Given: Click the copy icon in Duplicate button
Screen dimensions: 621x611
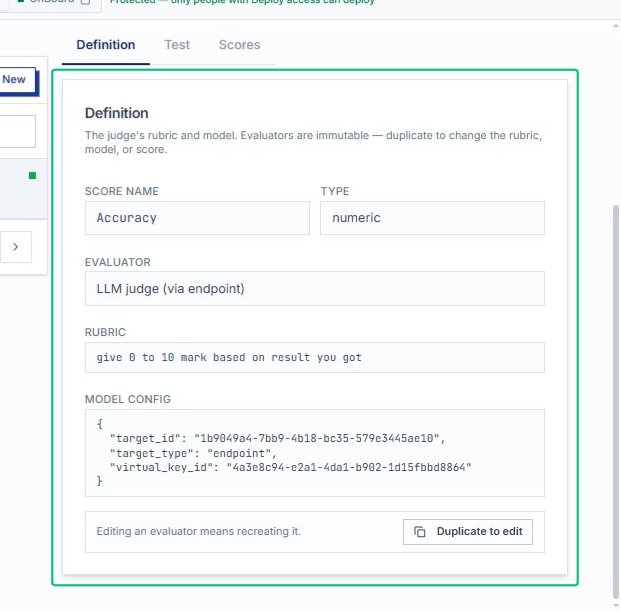Looking at the screenshot, I should [x=419, y=532].
